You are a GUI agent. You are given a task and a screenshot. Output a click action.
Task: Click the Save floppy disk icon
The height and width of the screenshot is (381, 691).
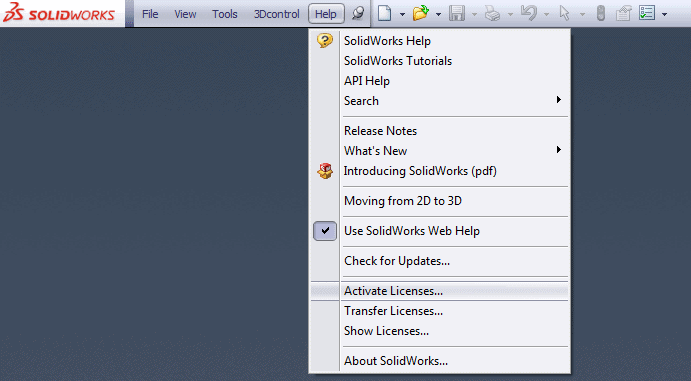pos(457,14)
